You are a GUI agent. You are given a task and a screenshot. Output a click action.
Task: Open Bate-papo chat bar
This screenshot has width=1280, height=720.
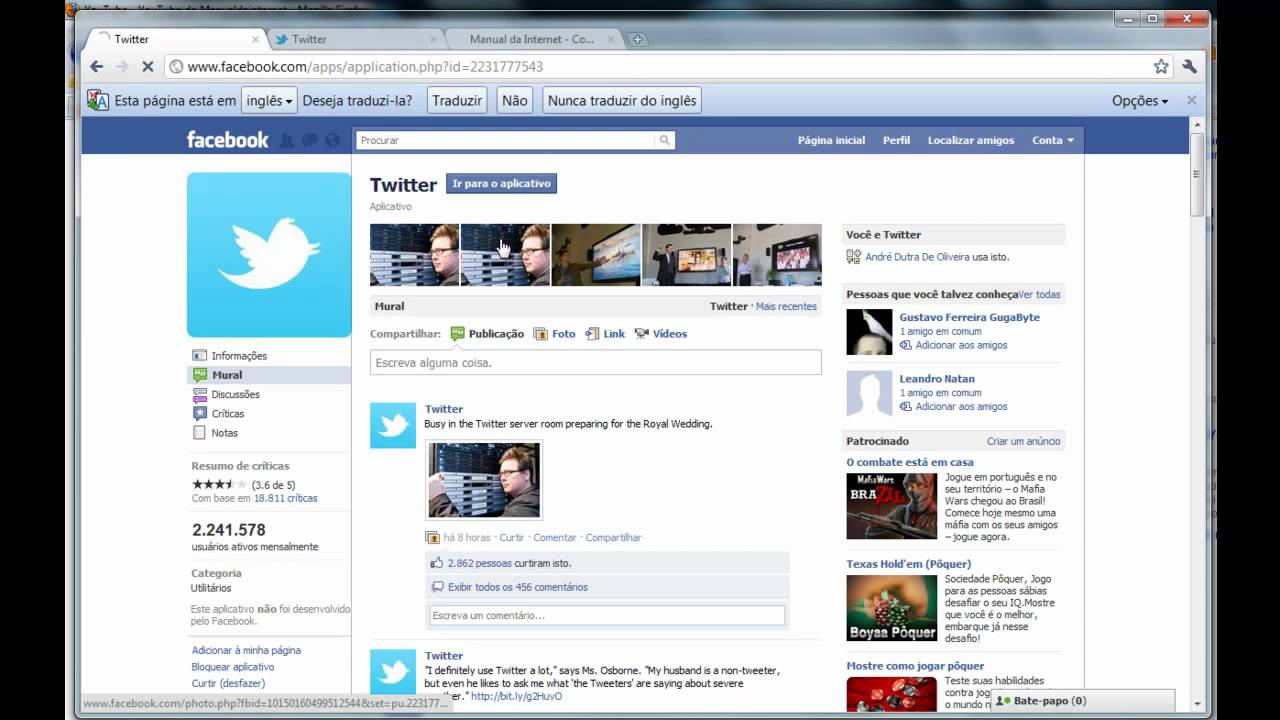pyautogui.click(x=1082, y=701)
